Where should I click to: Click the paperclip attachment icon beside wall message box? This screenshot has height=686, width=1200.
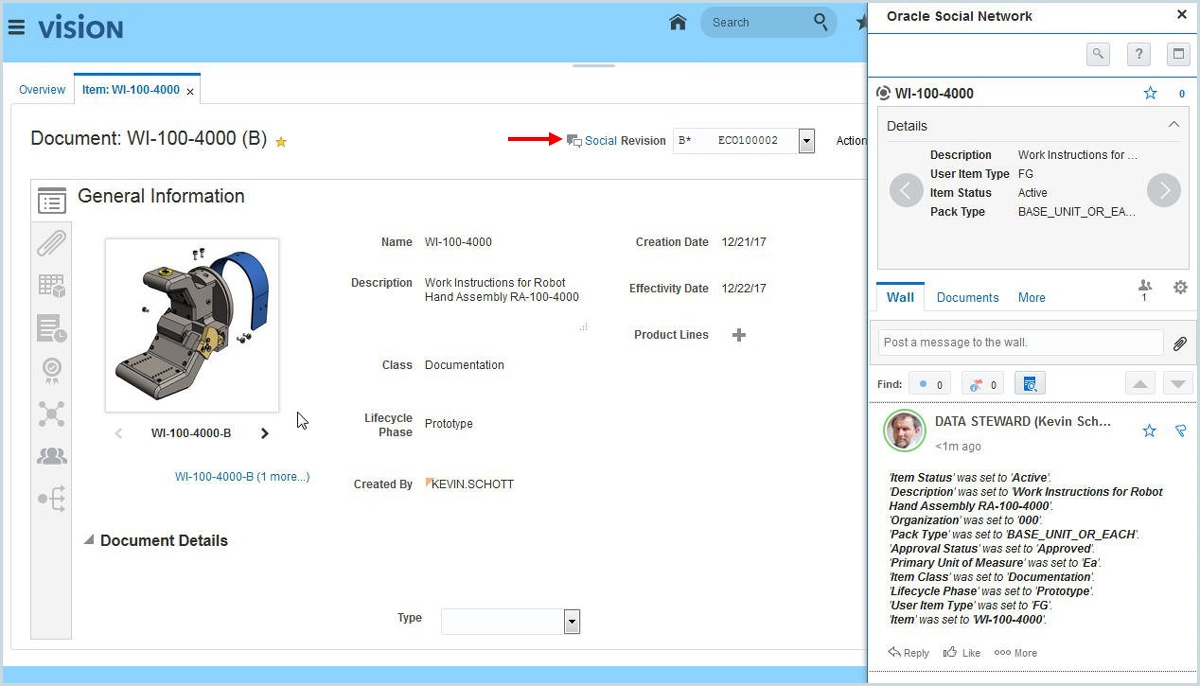pos(1180,343)
